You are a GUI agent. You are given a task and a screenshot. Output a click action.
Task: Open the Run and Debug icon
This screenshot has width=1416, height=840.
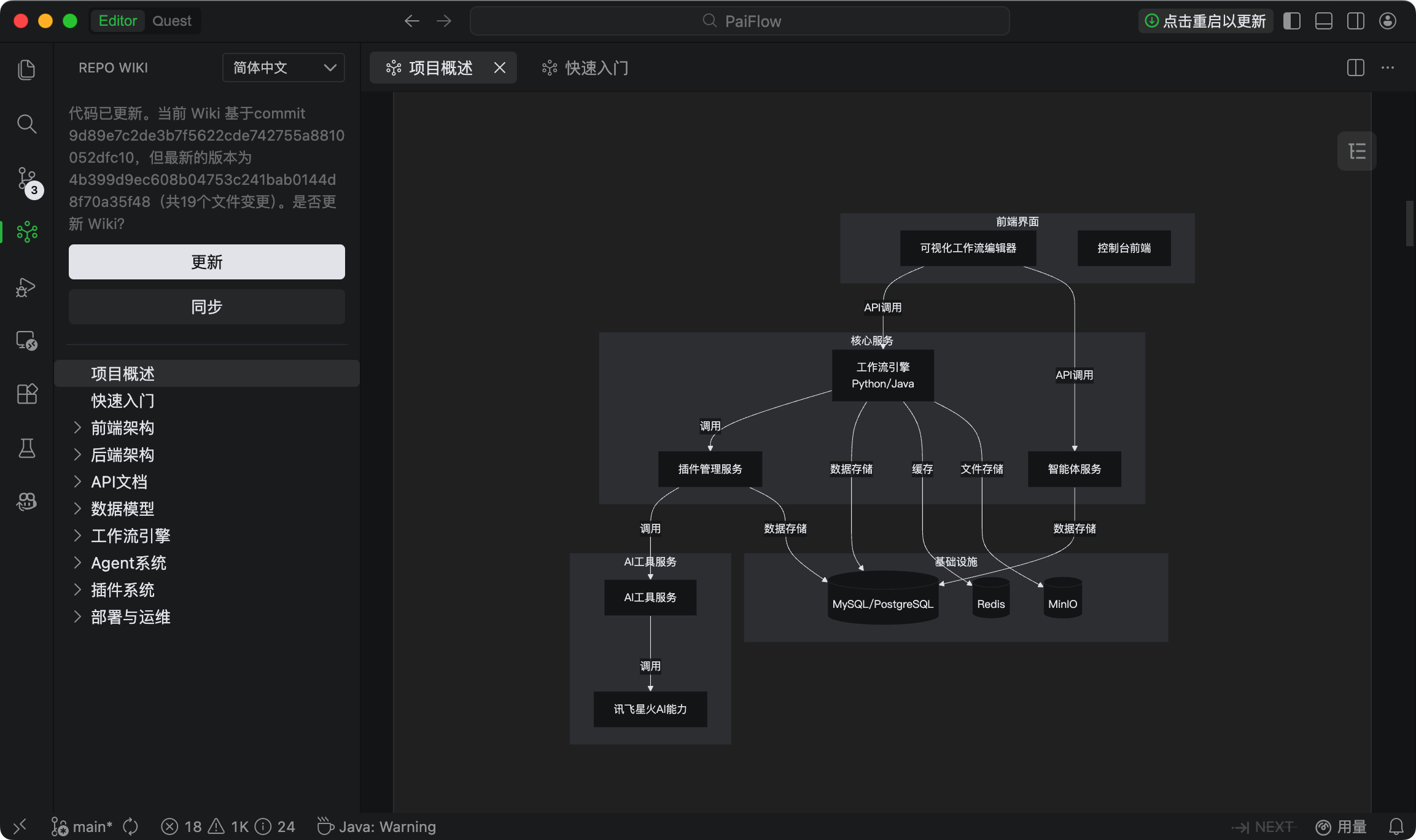26,287
